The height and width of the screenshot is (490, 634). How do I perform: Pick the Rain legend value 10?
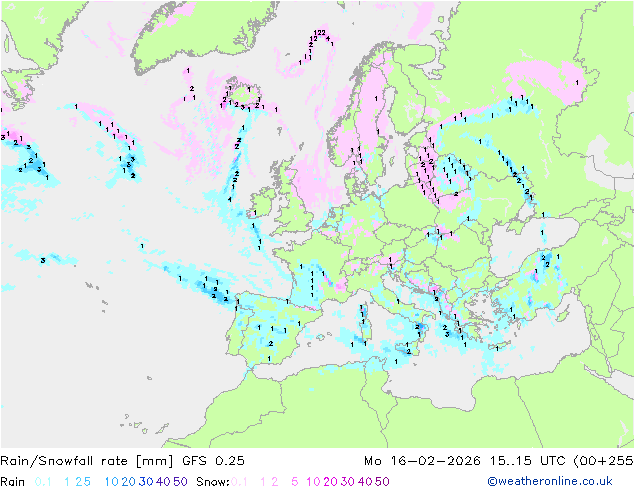point(112,482)
